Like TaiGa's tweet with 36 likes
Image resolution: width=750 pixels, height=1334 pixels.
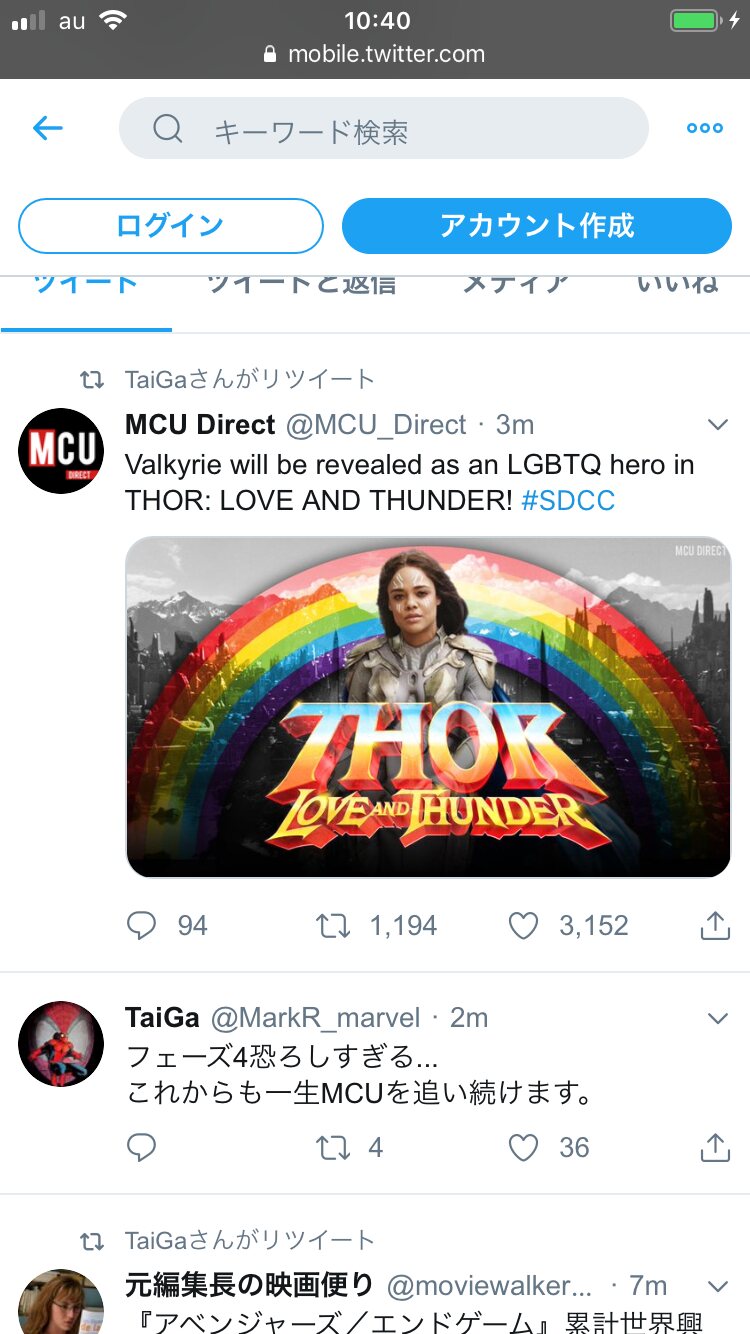(x=524, y=1147)
